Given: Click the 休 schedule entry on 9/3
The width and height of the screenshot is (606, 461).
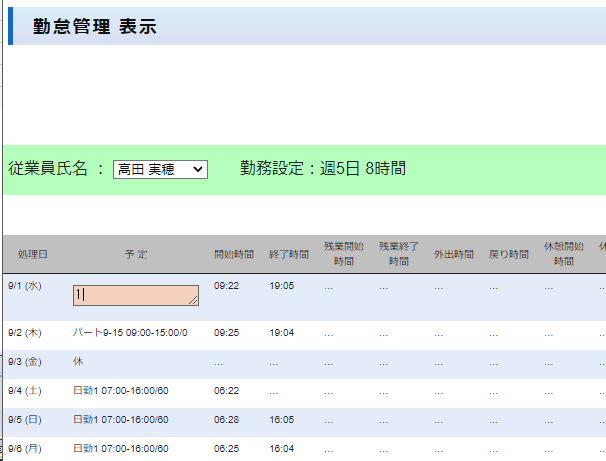Looking at the screenshot, I should 78,360.
